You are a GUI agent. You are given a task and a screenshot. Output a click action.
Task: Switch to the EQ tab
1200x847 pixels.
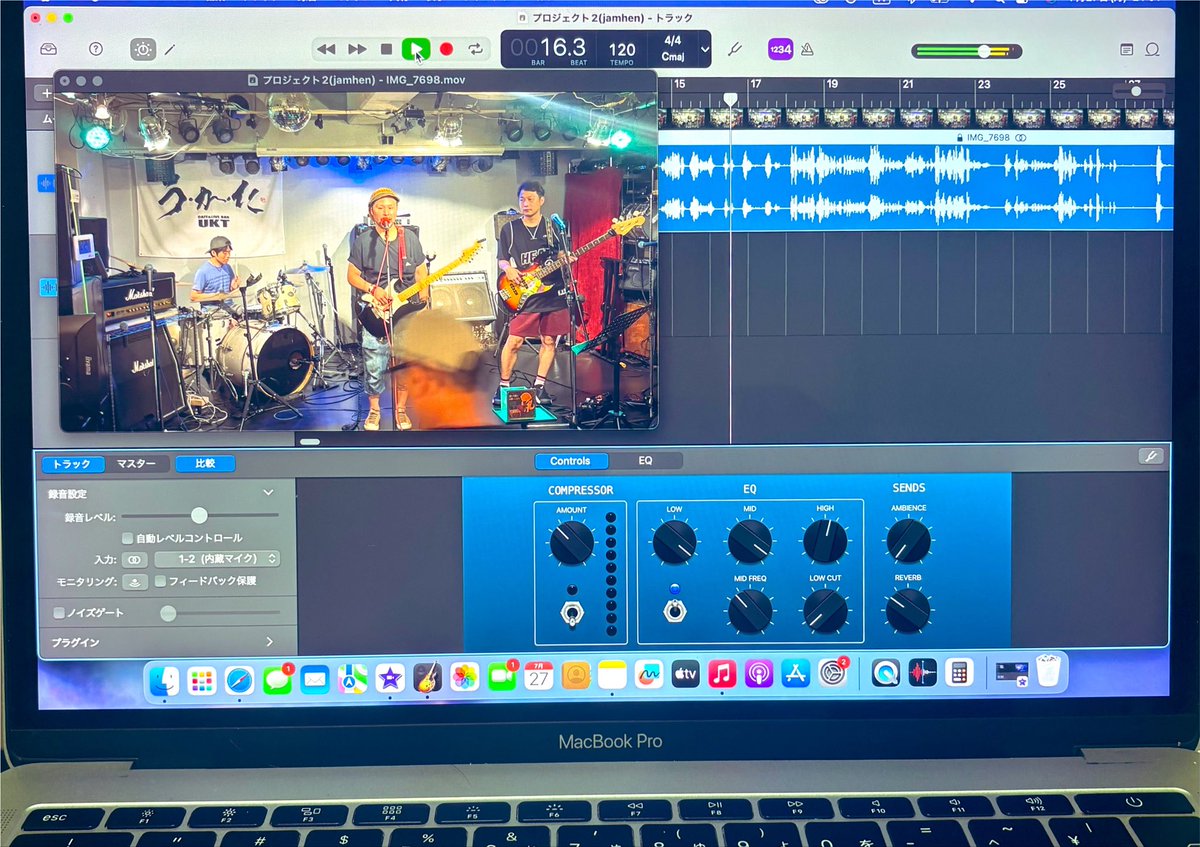point(645,461)
